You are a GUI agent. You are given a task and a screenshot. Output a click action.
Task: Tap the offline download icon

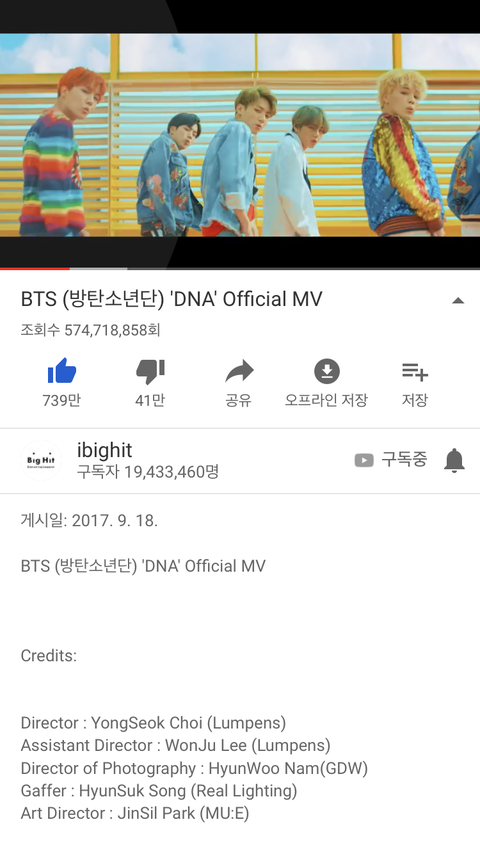coord(327,371)
